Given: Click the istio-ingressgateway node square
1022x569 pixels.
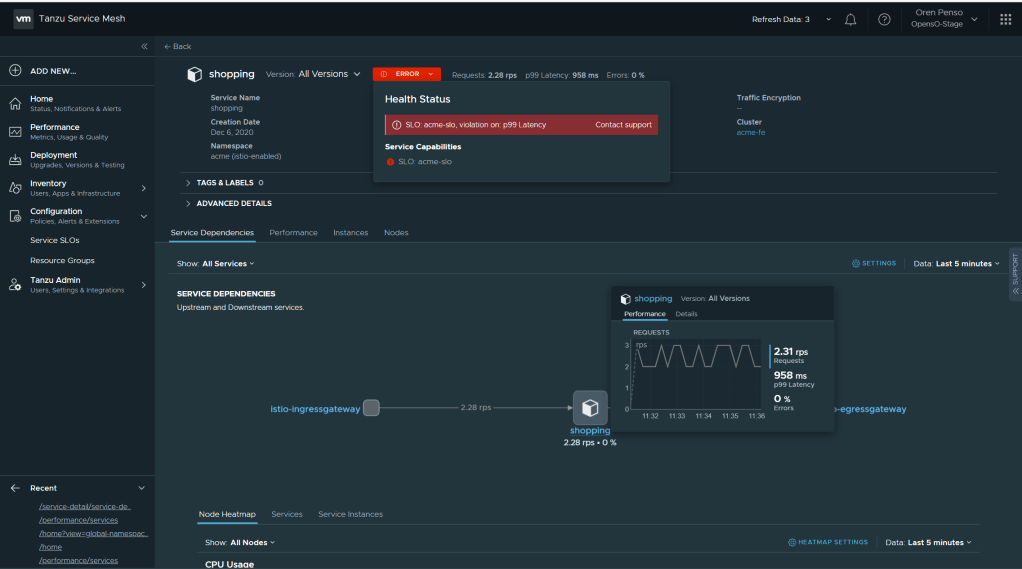Looking at the screenshot, I should [371, 408].
